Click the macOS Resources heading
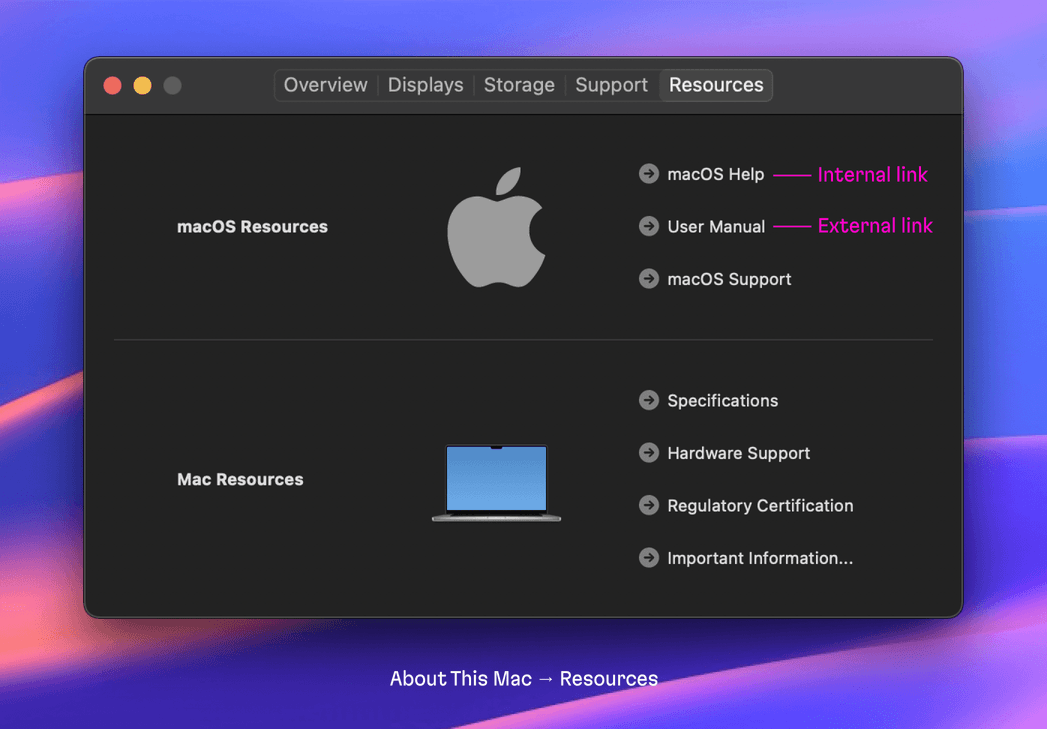 [x=252, y=227]
